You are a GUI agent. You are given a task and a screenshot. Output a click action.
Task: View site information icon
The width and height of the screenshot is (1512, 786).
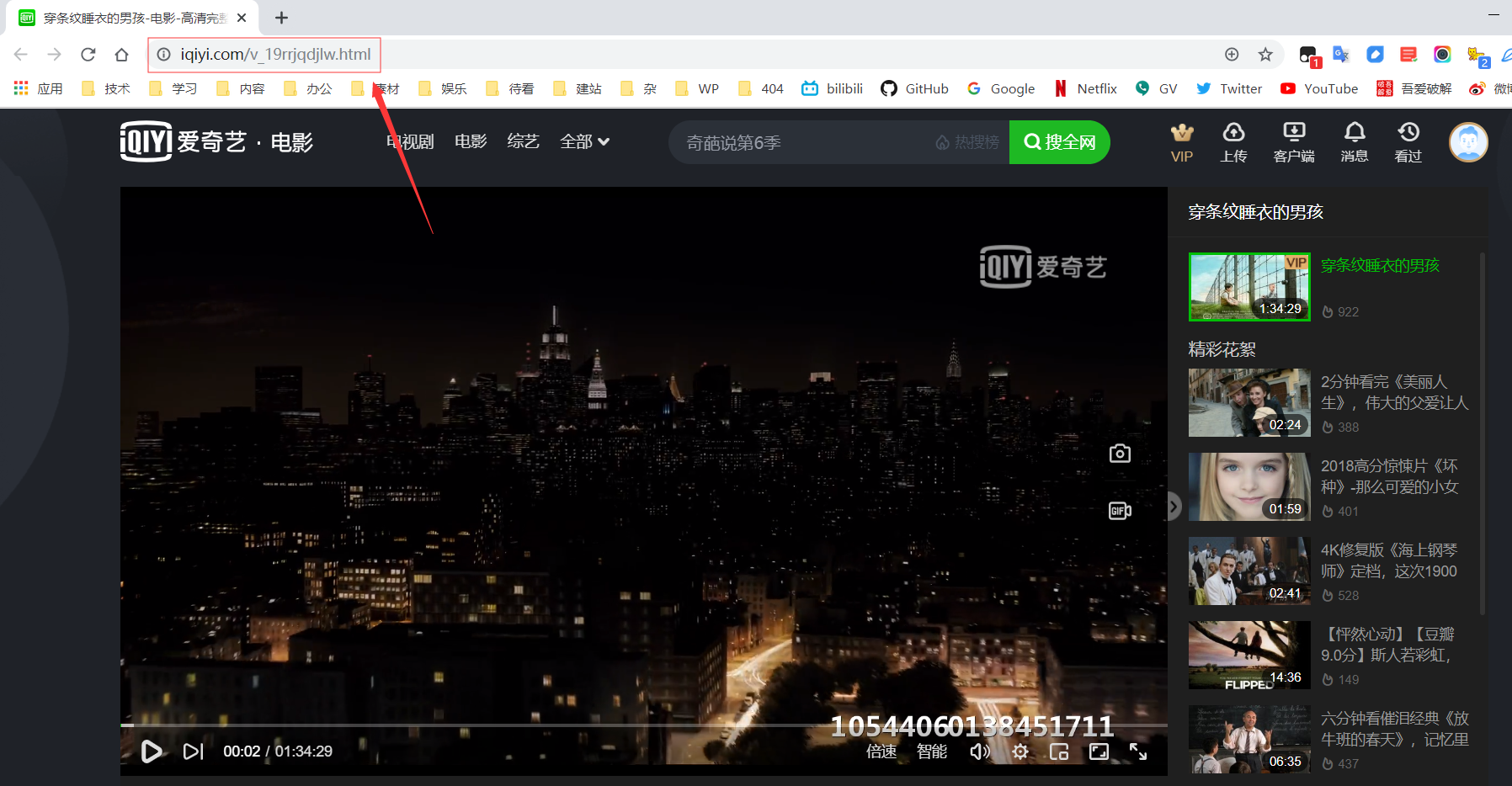click(163, 55)
